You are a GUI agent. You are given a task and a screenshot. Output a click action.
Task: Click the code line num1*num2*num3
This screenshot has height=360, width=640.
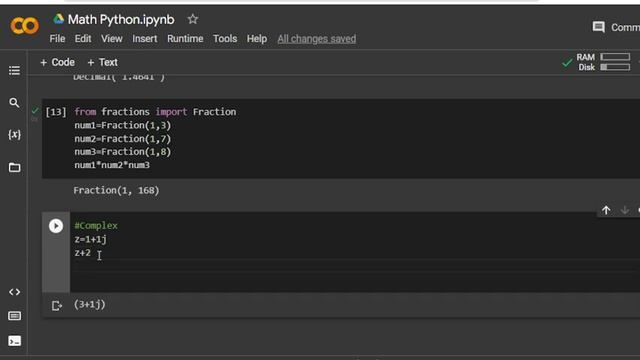coord(112,165)
